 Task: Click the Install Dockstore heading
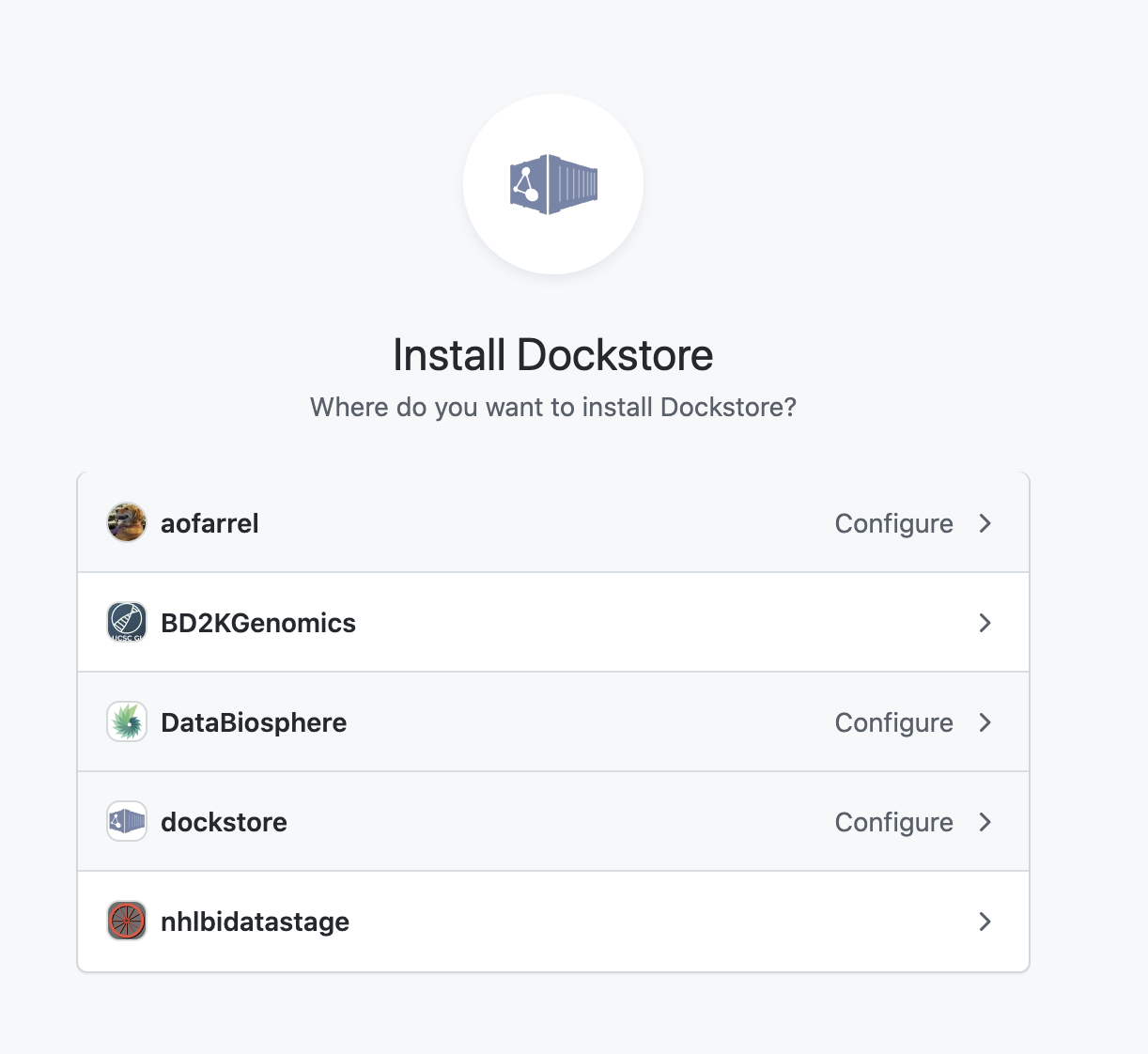click(552, 355)
